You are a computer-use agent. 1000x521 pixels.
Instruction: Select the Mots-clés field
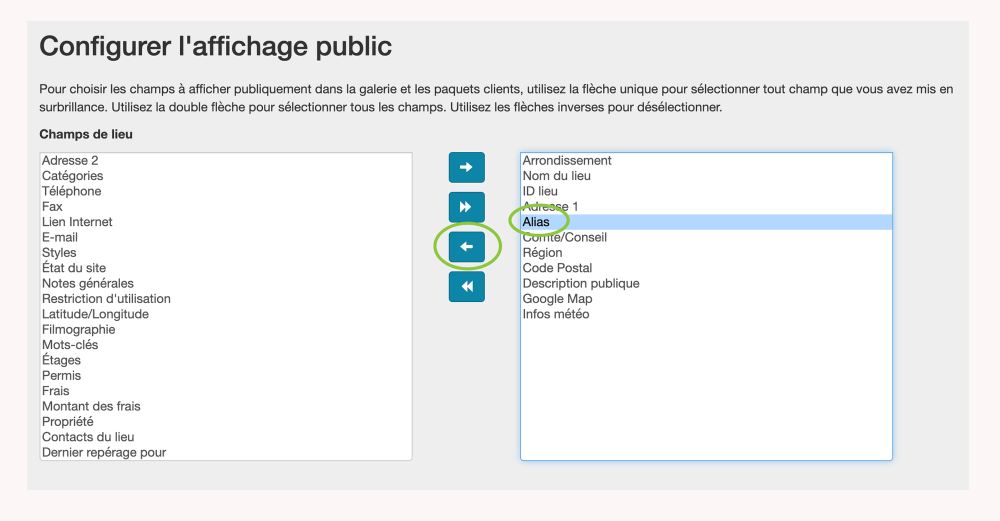pos(70,345)
